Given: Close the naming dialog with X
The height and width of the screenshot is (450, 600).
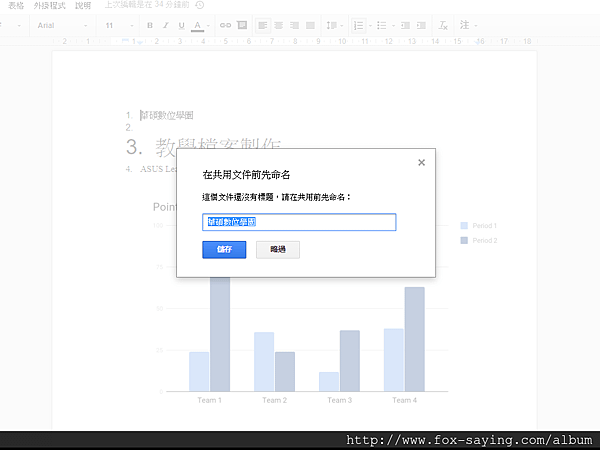Looking at the screenshot, I should (x=421, y=163).
